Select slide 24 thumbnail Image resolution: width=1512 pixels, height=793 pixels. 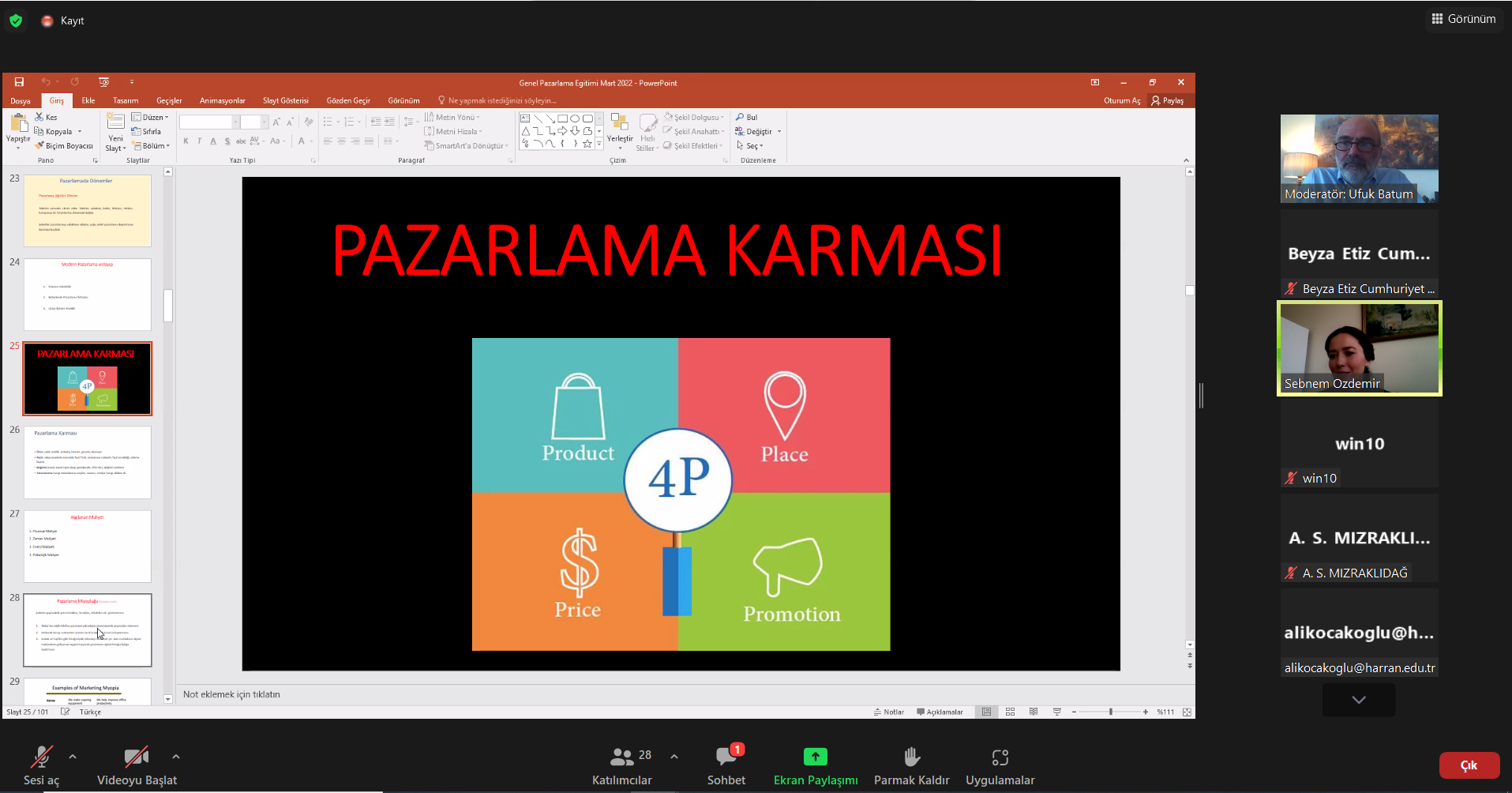88,295
